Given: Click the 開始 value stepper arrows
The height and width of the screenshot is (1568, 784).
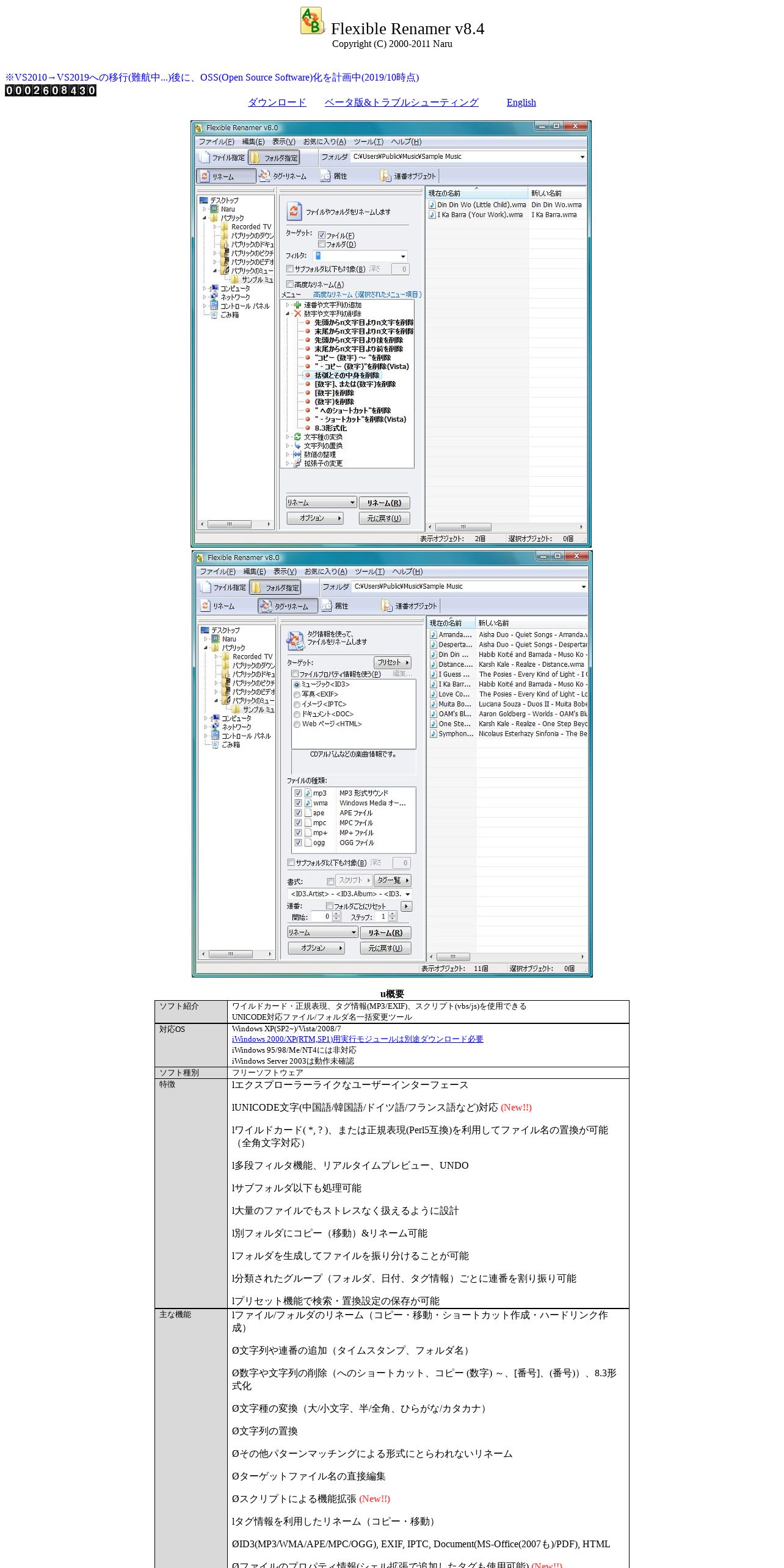Looking at the screenshot, I should click(x=336, y=916).
